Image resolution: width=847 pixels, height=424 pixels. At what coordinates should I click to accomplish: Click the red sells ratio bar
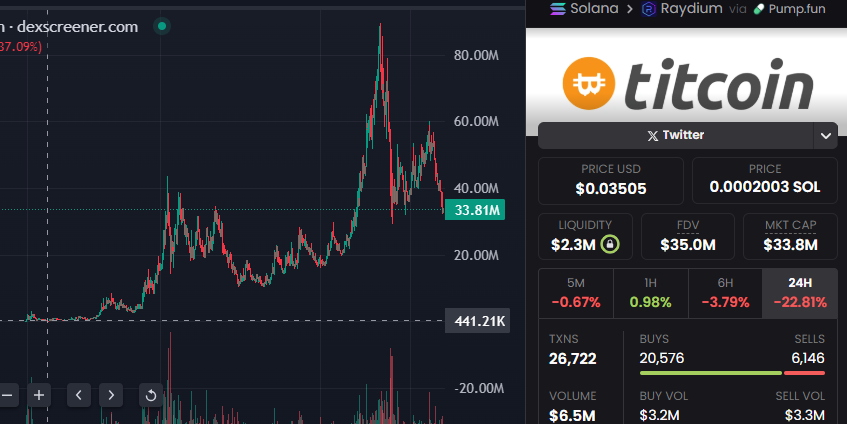804,373
